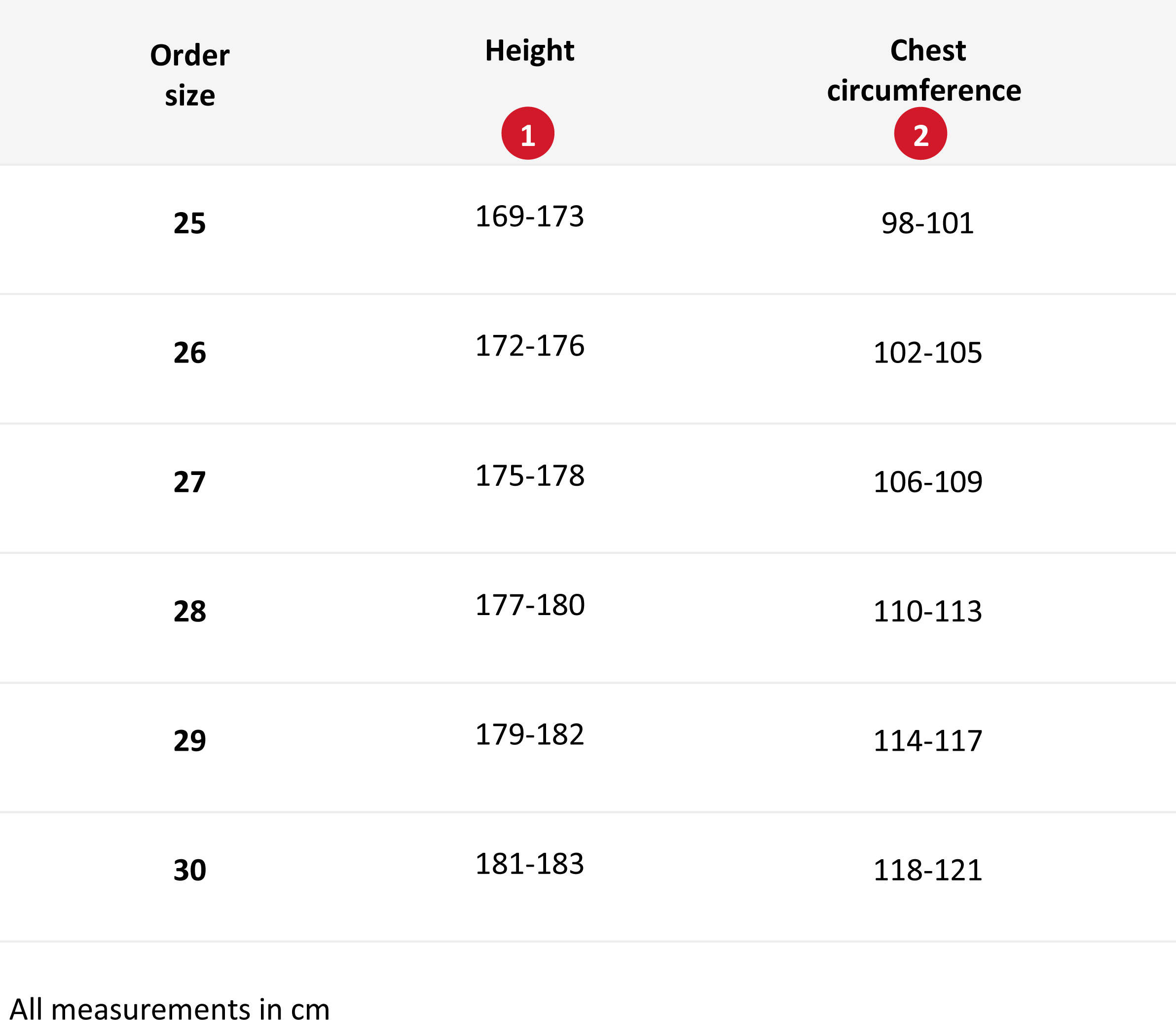Select chest value 106-109
Image resolution: width=1176 pixels, height=1020 pixels.
[x=927, y=482]
